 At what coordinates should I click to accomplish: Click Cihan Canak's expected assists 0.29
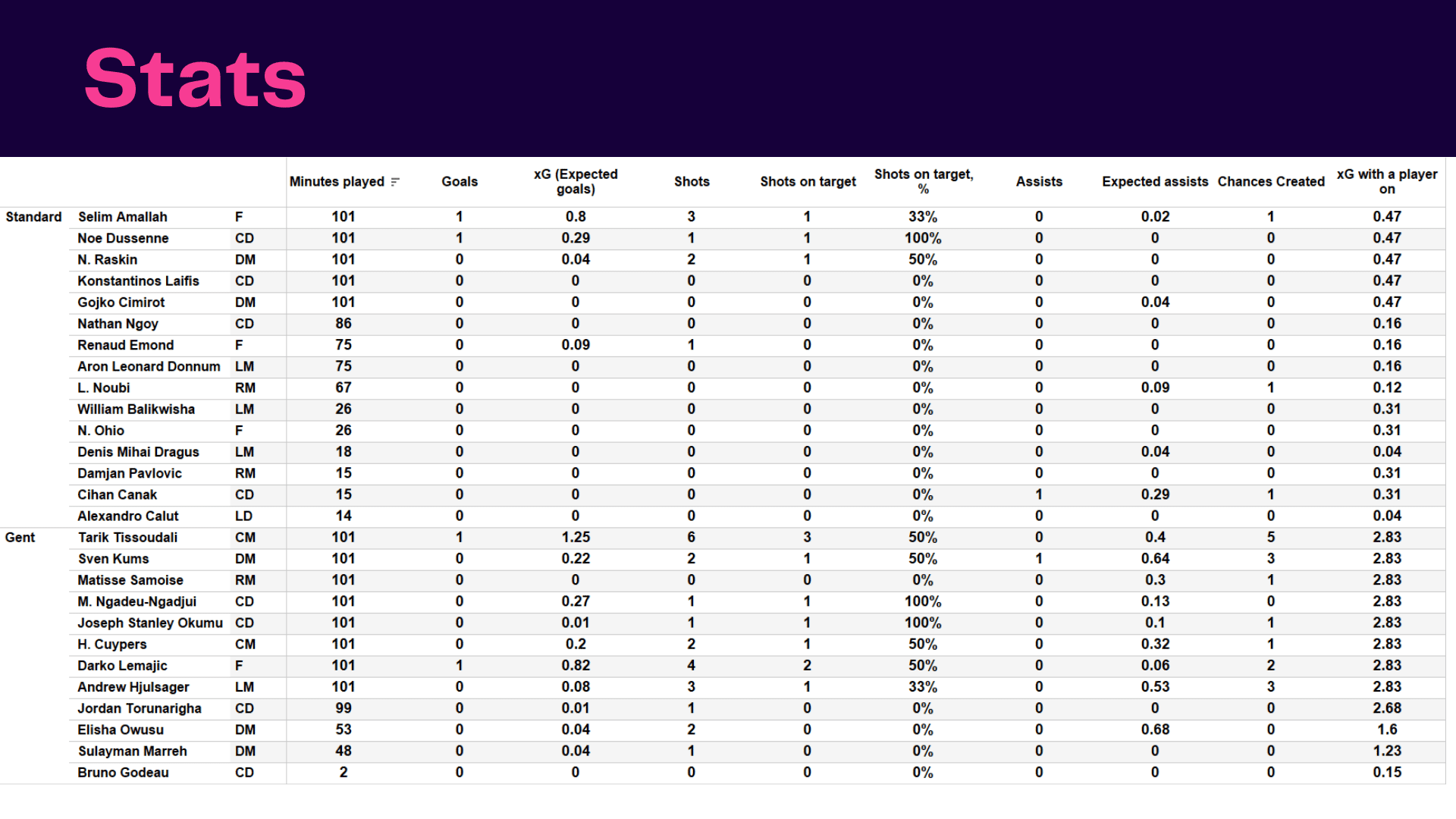pos(1155,494)
